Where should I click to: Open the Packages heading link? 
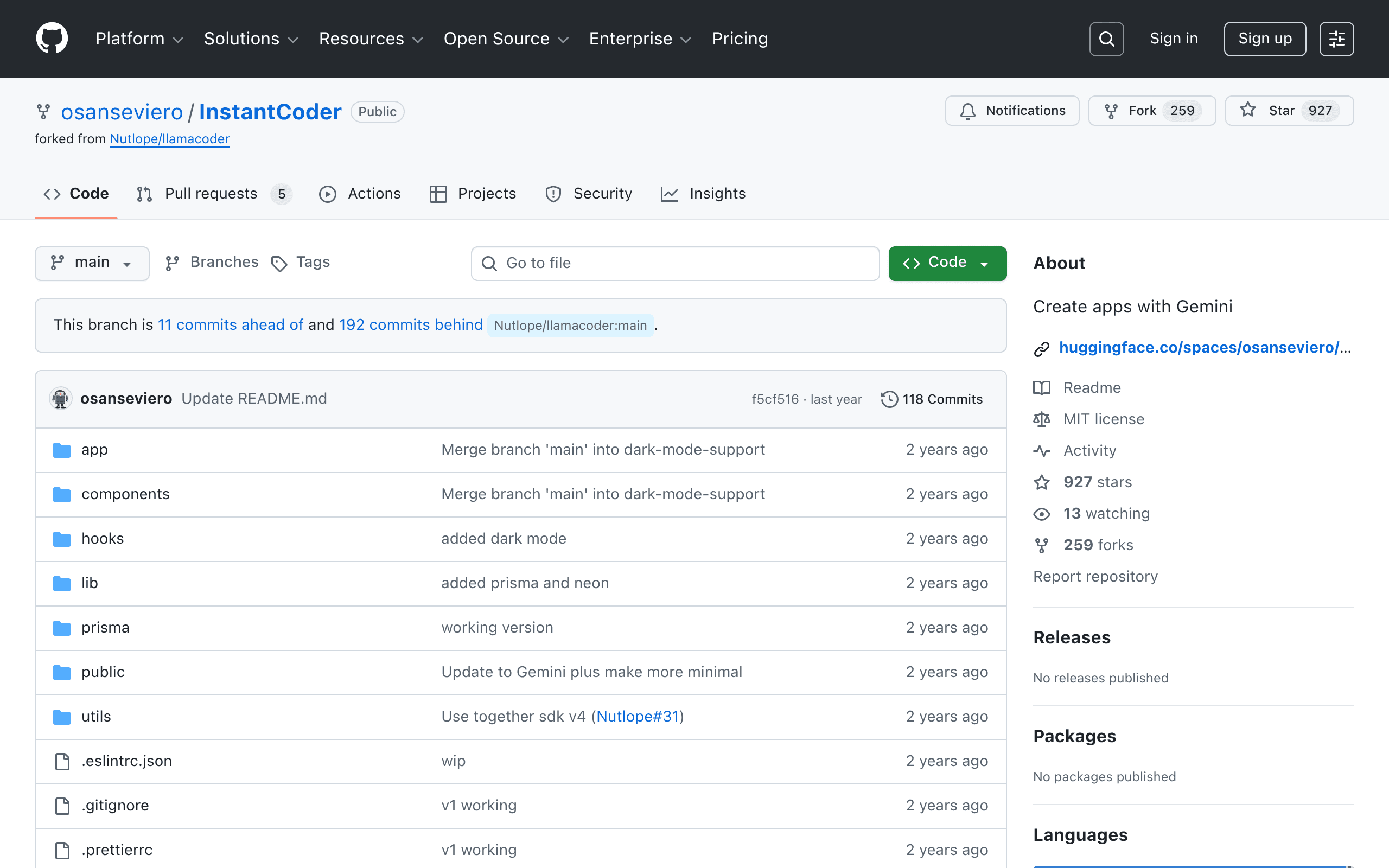(x=1074, y=736)
